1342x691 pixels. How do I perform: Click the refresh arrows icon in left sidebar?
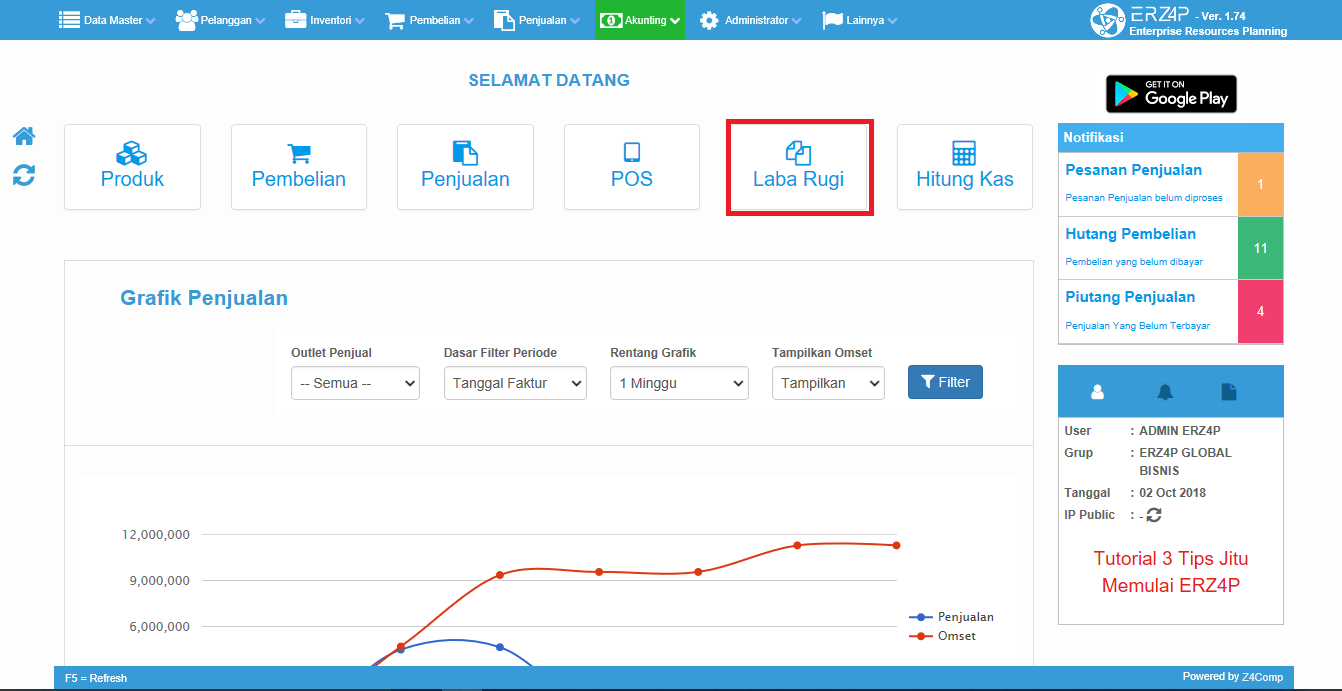coord(24,175)
